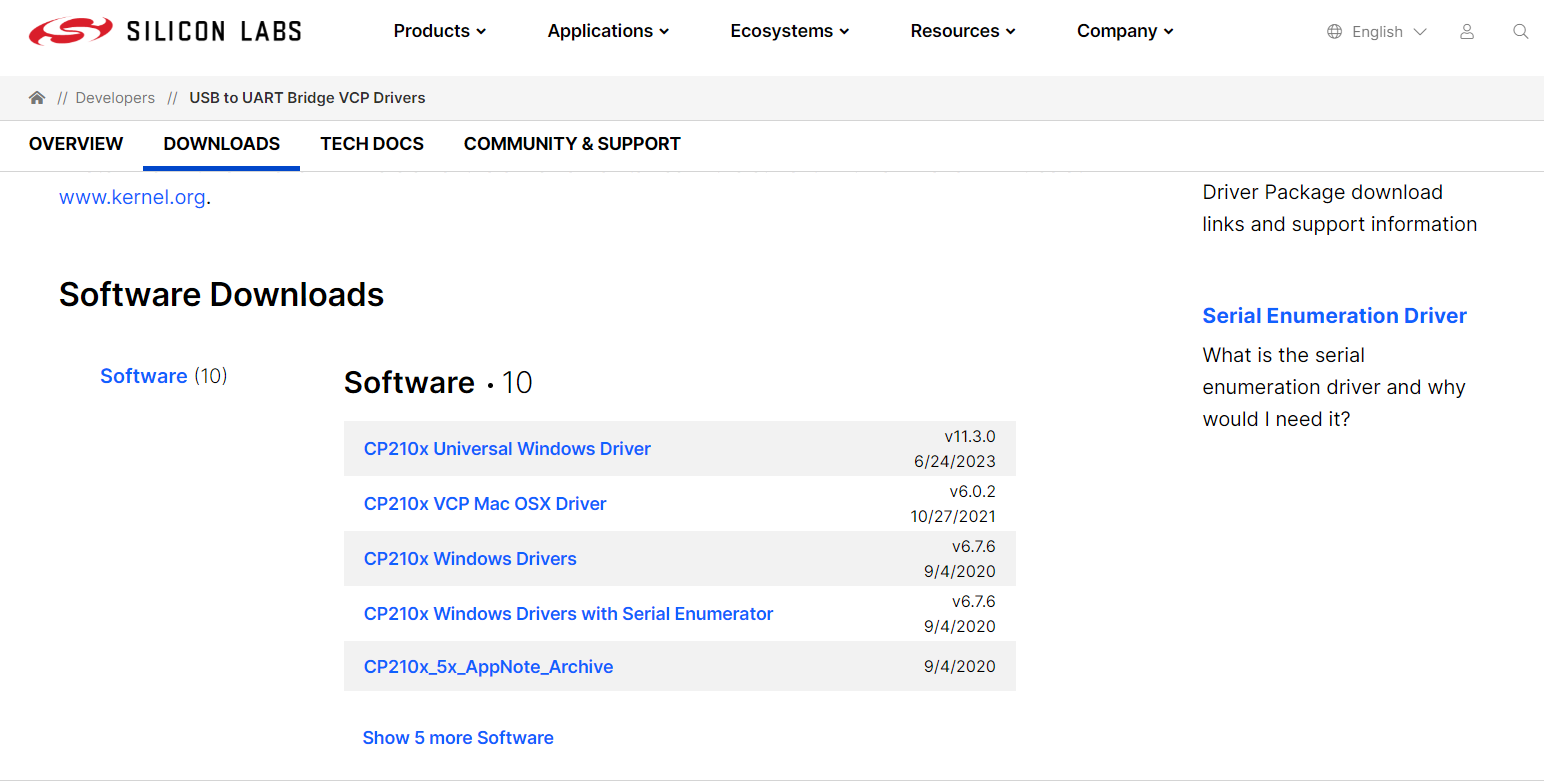Open the www.kernel.org link
This screenshot has width=1544, height=784.
pos(132,197)
